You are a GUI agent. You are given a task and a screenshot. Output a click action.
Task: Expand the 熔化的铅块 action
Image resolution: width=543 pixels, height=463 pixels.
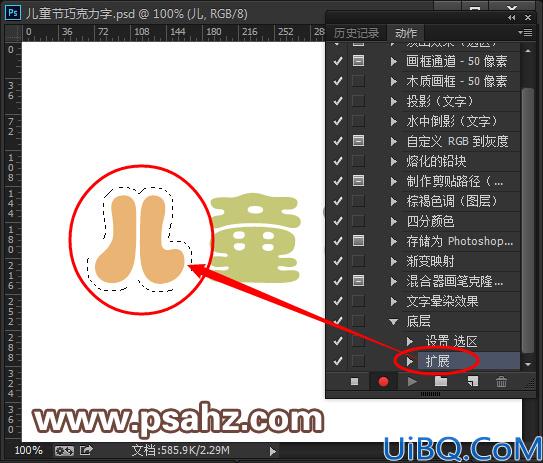click(393, 162)
